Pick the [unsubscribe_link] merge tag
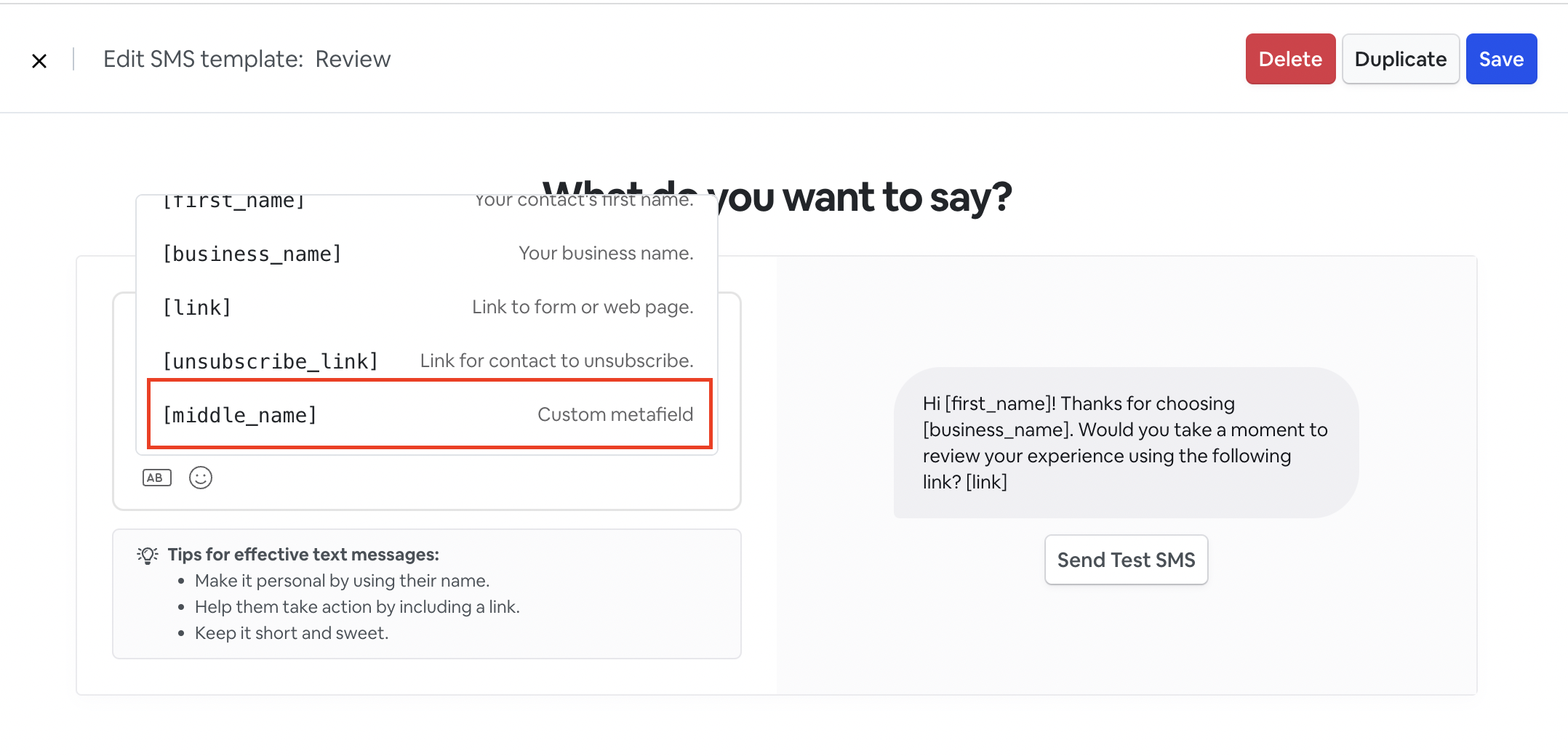1568x756 pixels. (x=426, y=361)
